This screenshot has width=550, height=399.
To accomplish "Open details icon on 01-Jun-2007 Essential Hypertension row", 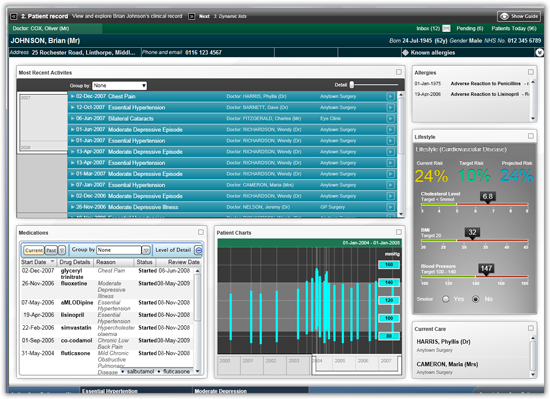I will 390,141.
